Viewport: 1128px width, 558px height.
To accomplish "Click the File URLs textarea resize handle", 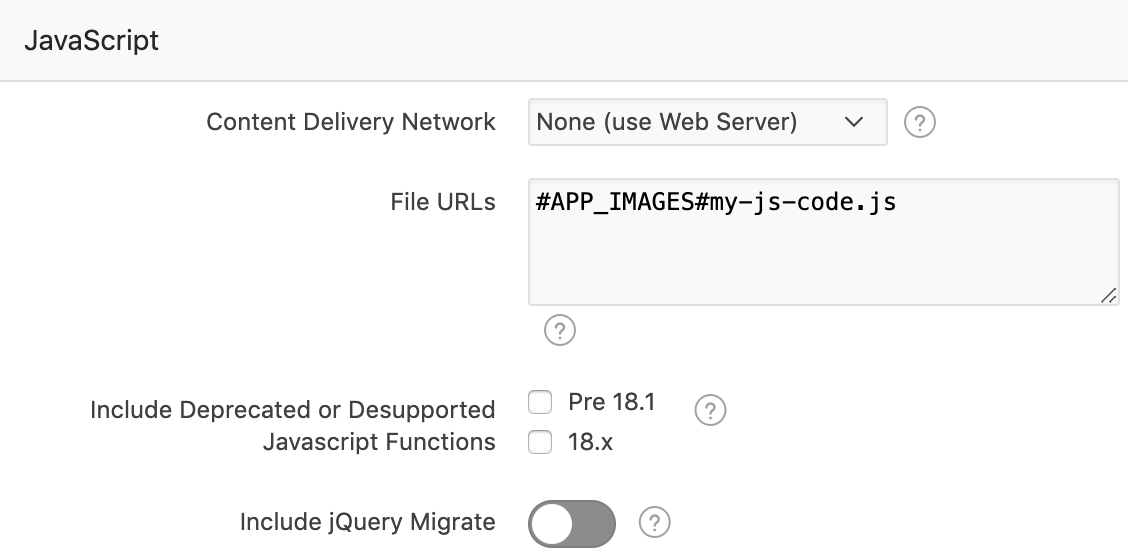I will click(x=1109, y=295).
